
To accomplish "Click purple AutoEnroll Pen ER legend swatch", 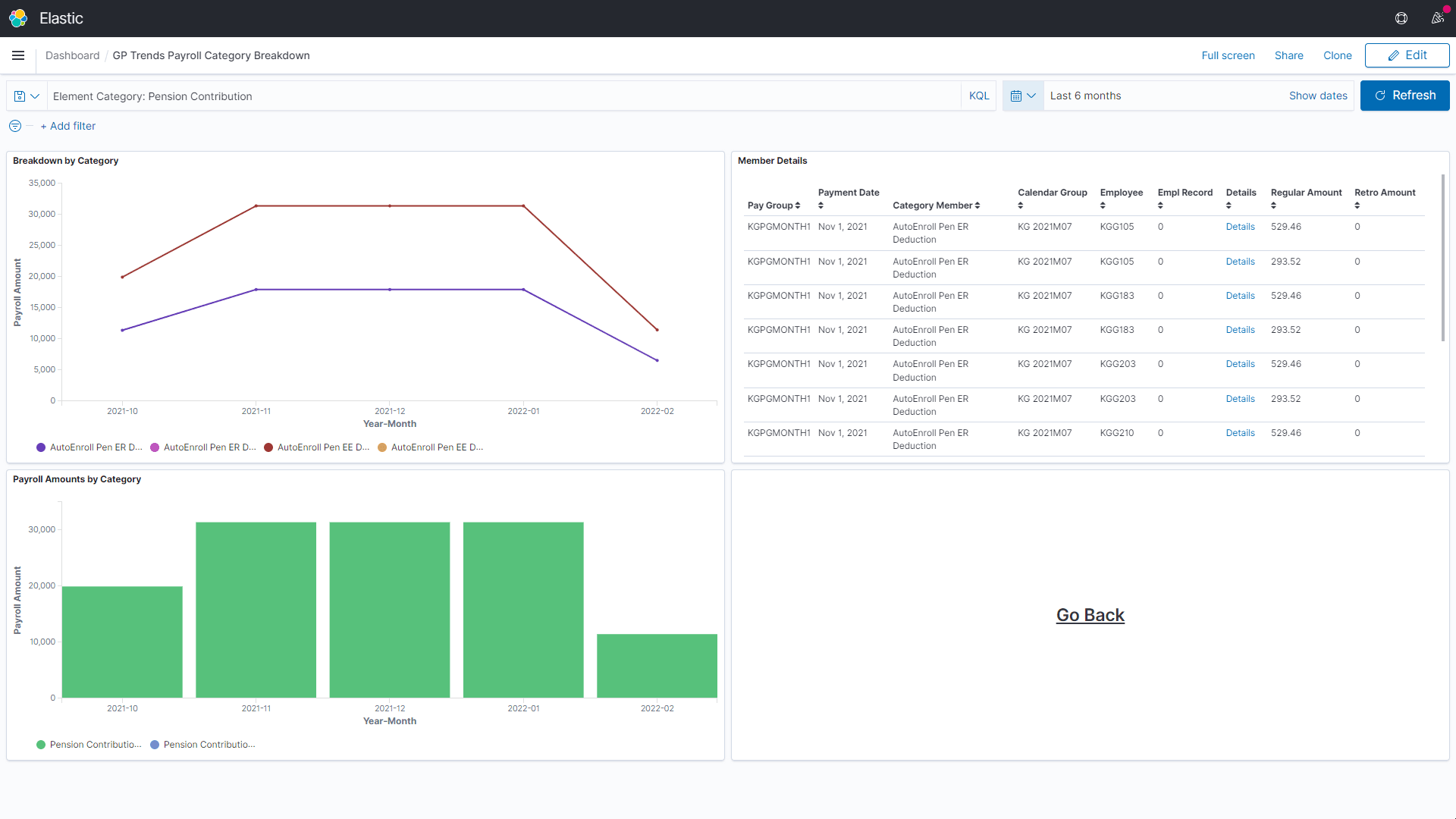I will [x=41, y=447].
